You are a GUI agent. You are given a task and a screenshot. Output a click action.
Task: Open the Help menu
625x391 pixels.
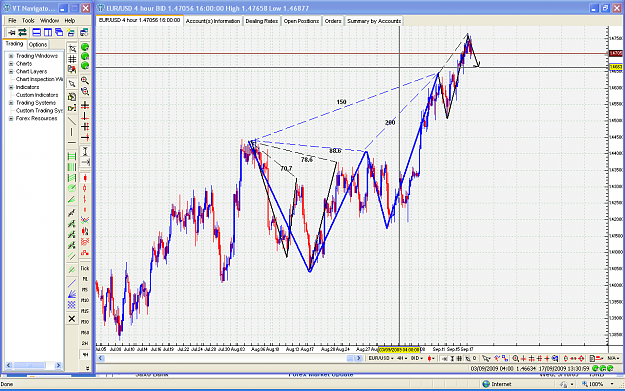click(70, 20)
